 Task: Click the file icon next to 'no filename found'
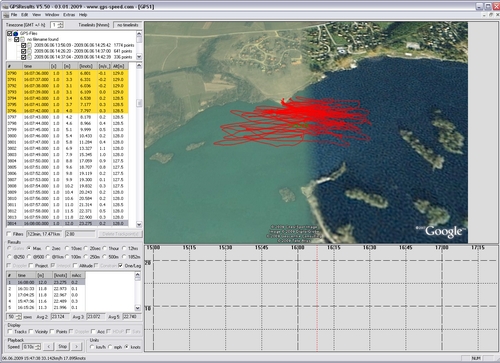coord(22,39)
